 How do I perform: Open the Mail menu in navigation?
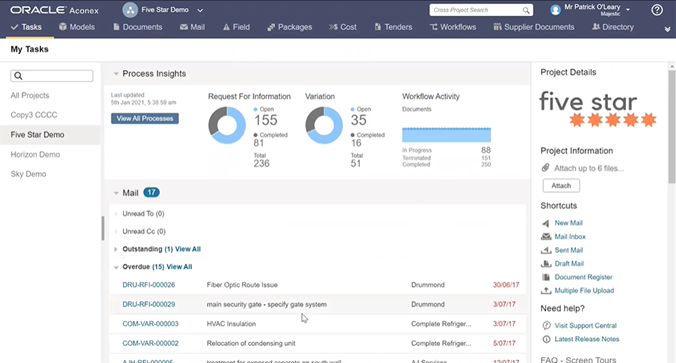[x=192, y=27]
